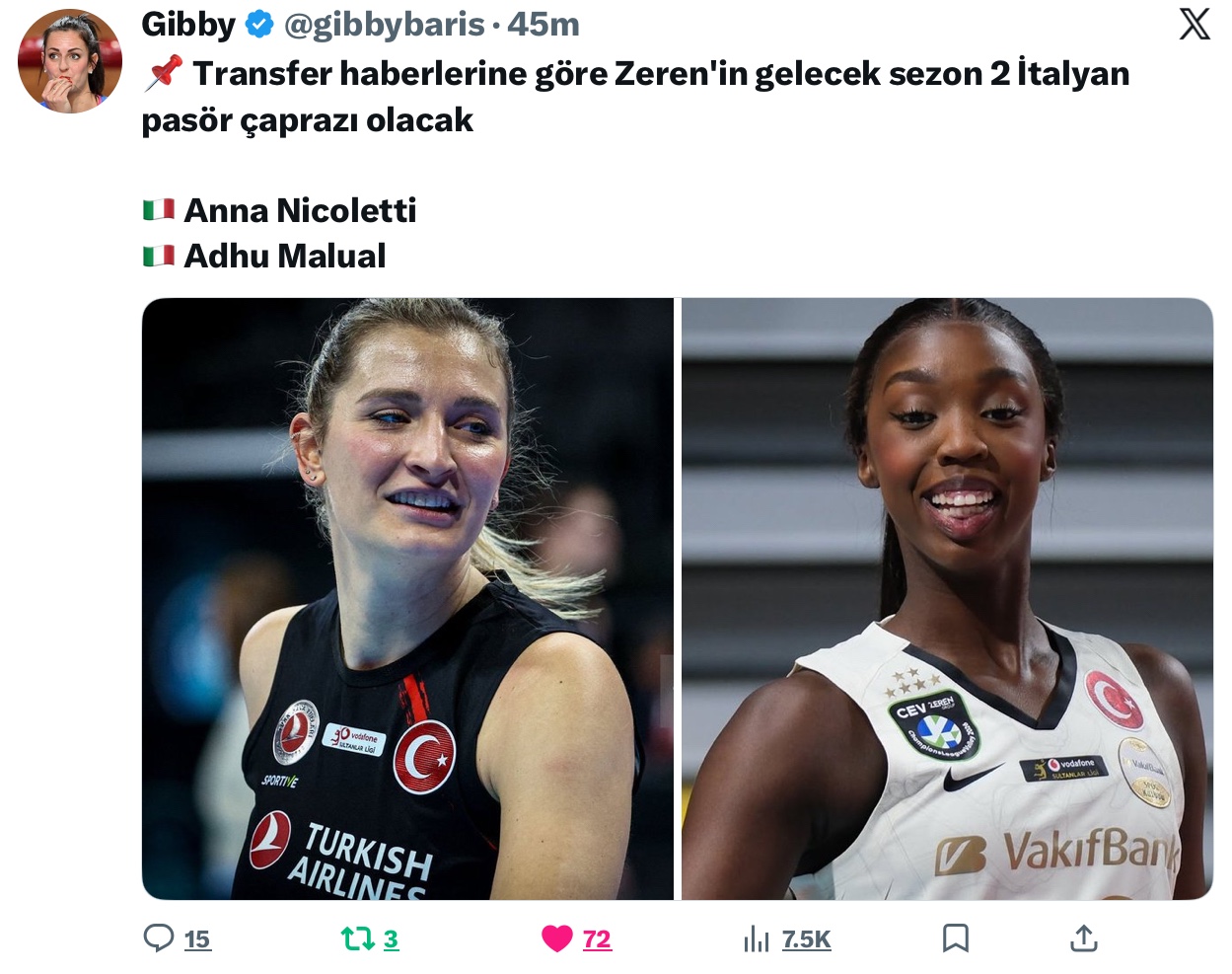Click the 72 likes count
Screen dimensions: 1232x974
click(597, 939)
